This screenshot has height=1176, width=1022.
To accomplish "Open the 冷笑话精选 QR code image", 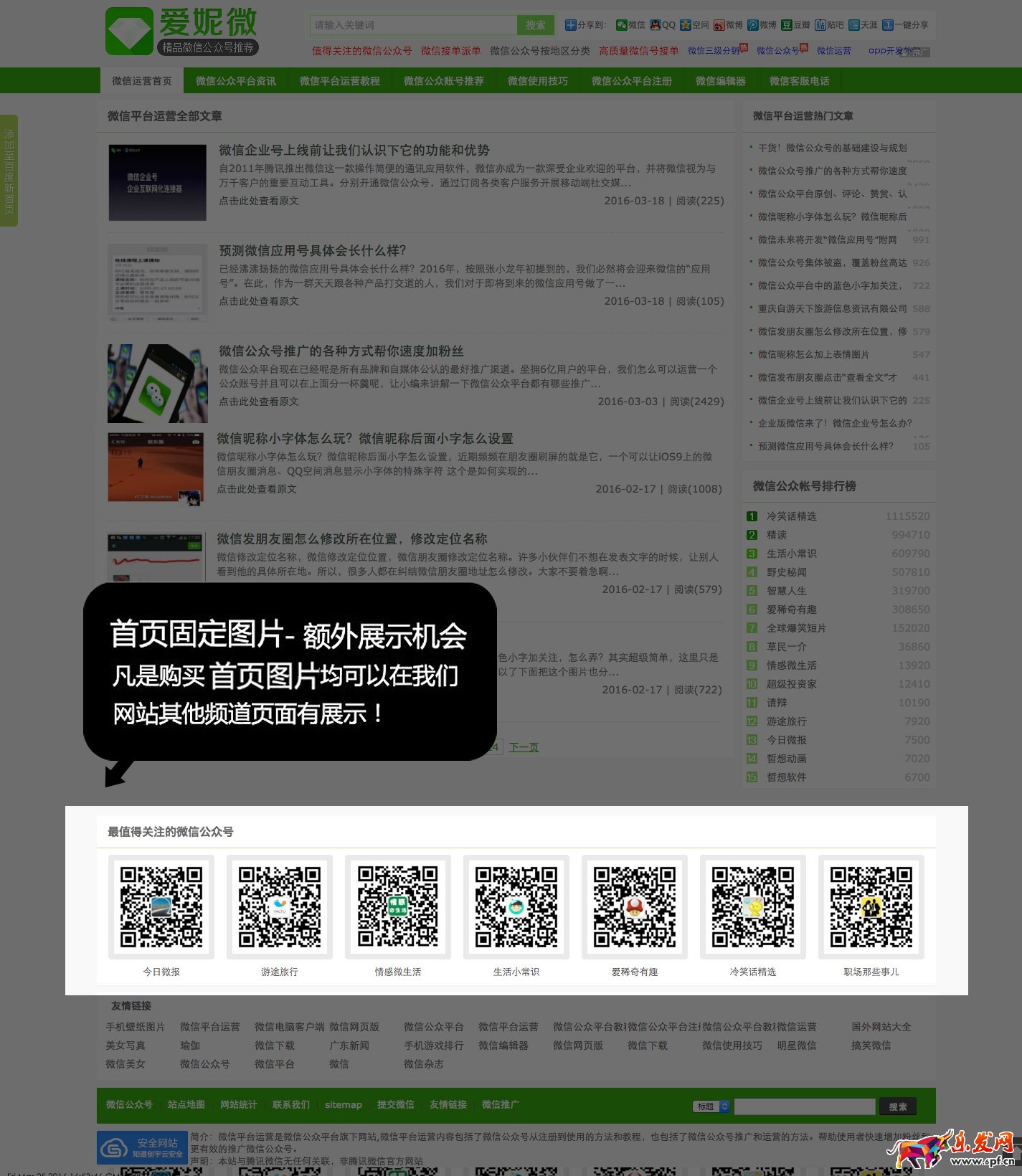I will (753, 907).
